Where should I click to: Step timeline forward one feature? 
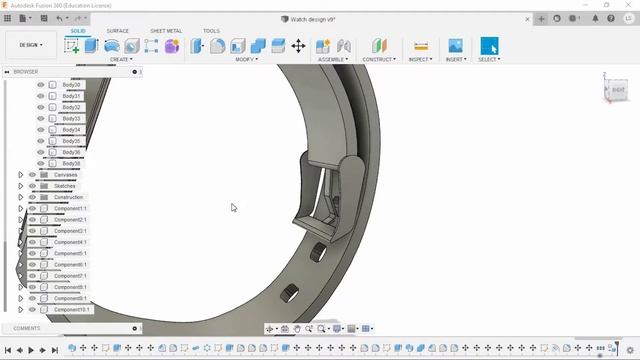click(x=42, y=350)
